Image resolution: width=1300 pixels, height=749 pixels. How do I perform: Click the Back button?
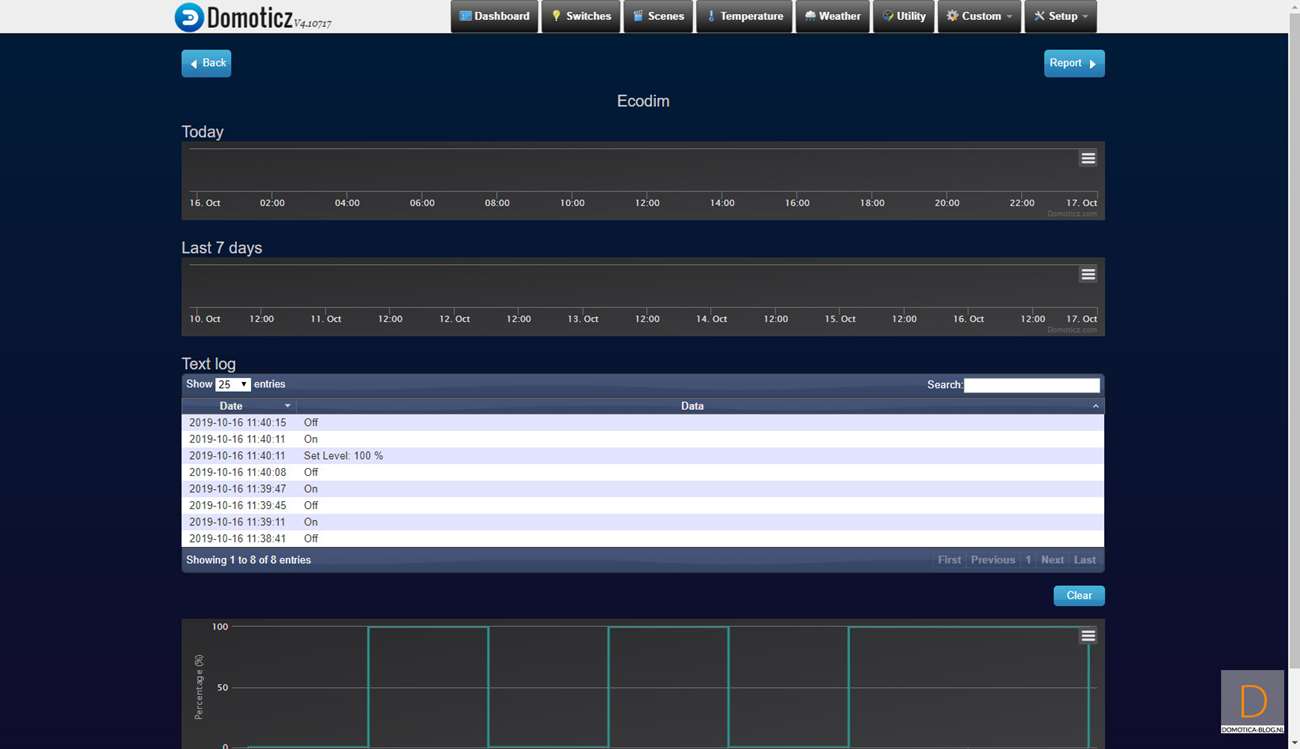coord(206,63)
